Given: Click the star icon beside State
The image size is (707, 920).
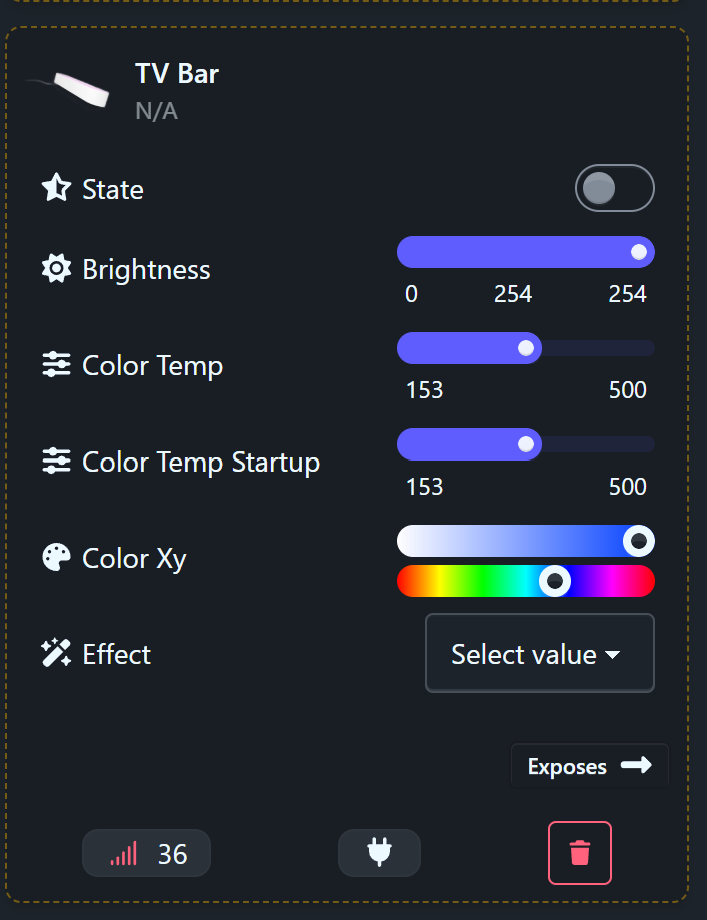Looking at the screenshot, I should 56,188.
